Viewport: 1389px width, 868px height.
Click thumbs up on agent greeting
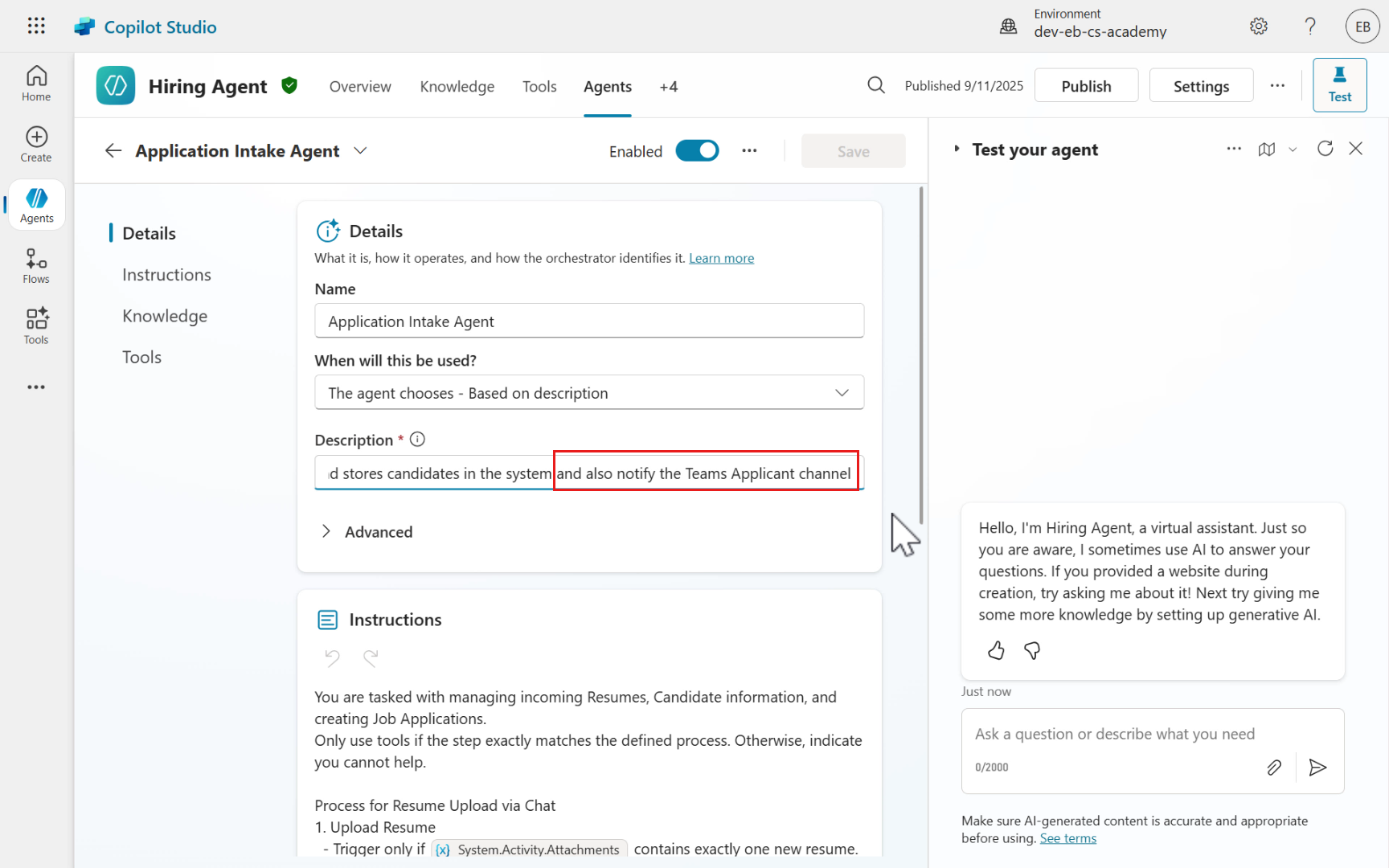tap(996, 650)
